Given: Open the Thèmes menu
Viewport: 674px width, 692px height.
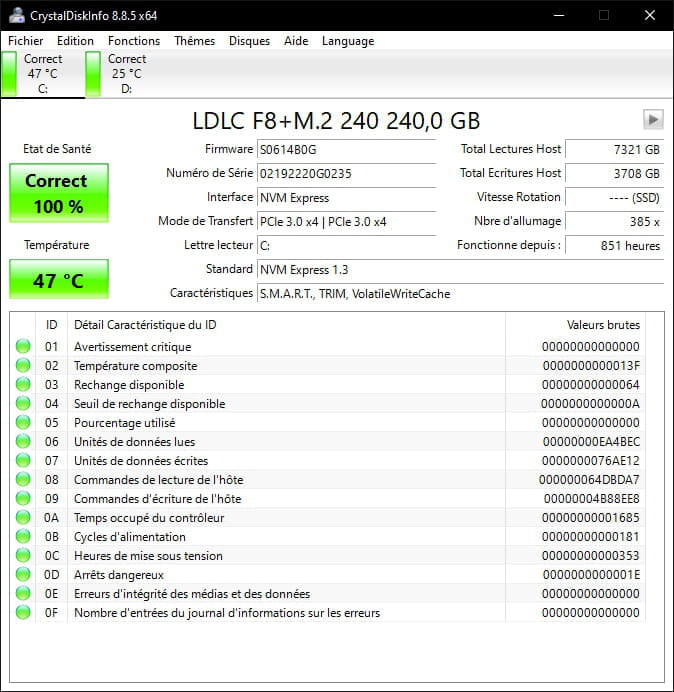Looking at the screenshot, I should 194,41.
